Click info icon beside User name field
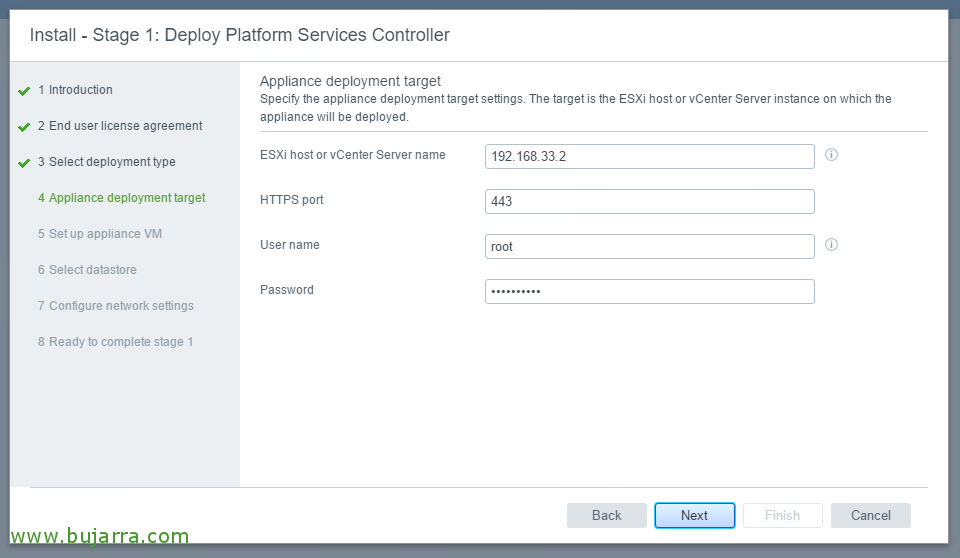960x558 pixels. point(831,244)
